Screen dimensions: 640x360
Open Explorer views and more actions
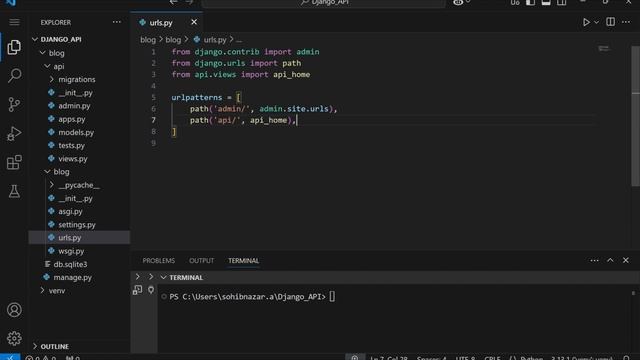click(117, 22)
